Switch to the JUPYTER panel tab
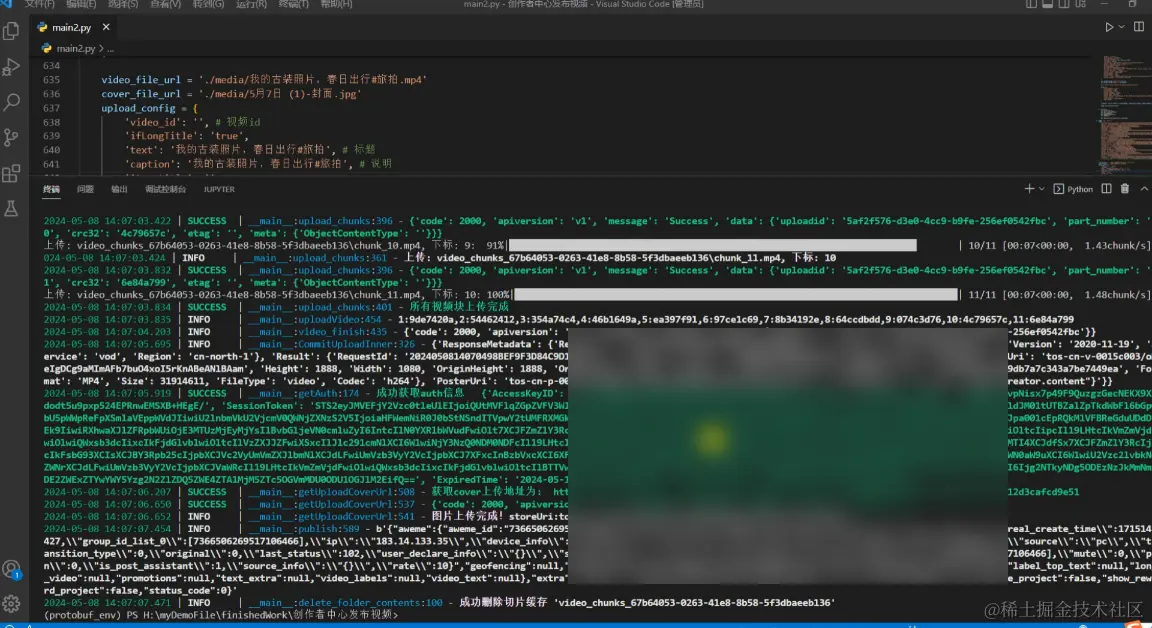Screen dimensions: 1152x628 click(219, 190)
